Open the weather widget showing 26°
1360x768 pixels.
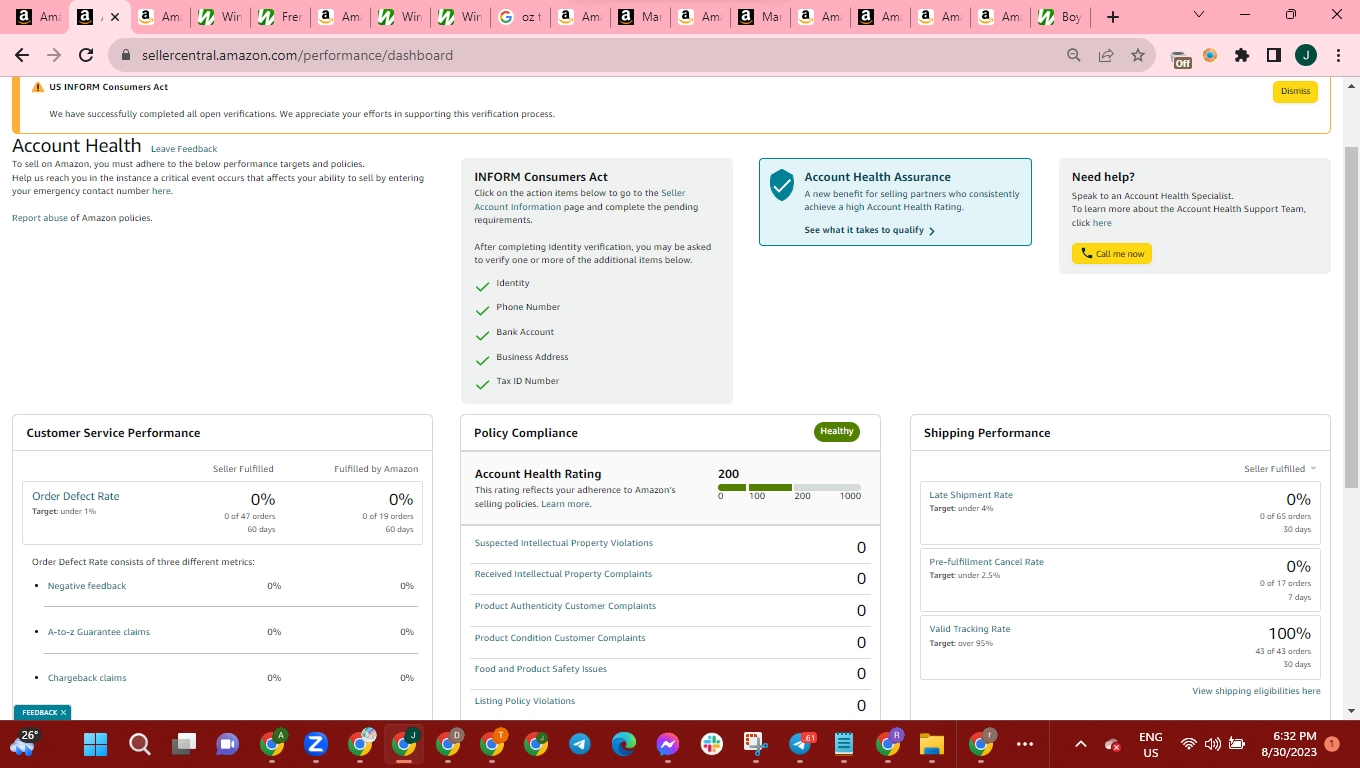pos(24,742)
